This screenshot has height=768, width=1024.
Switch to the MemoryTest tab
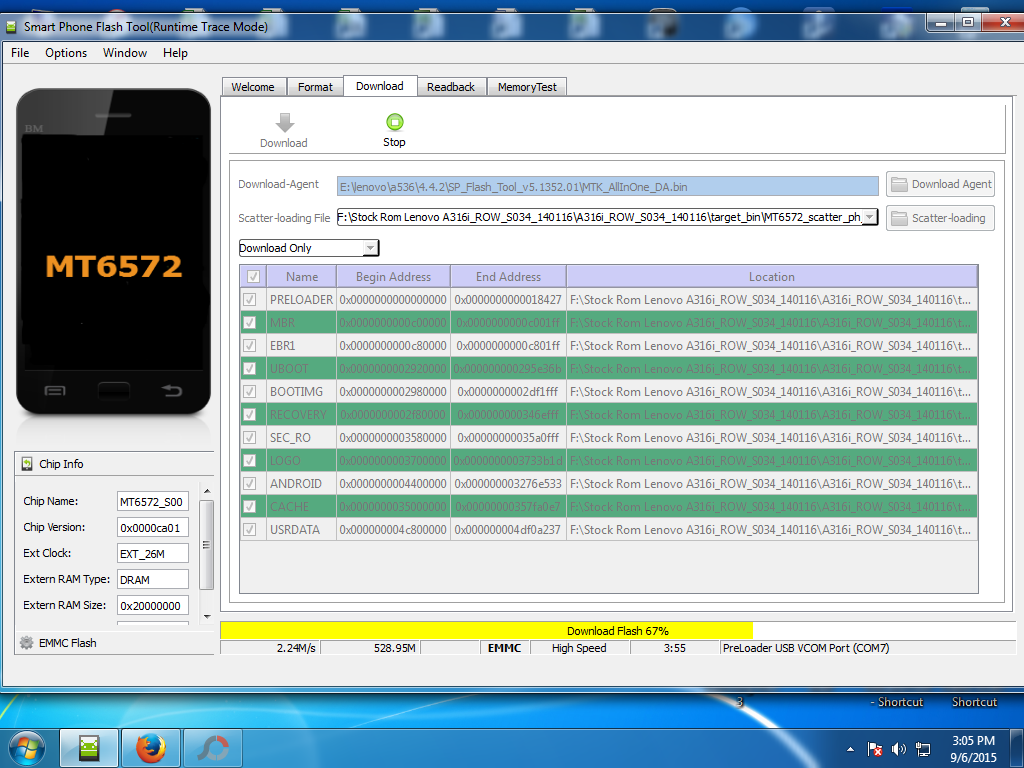point(527,87)
